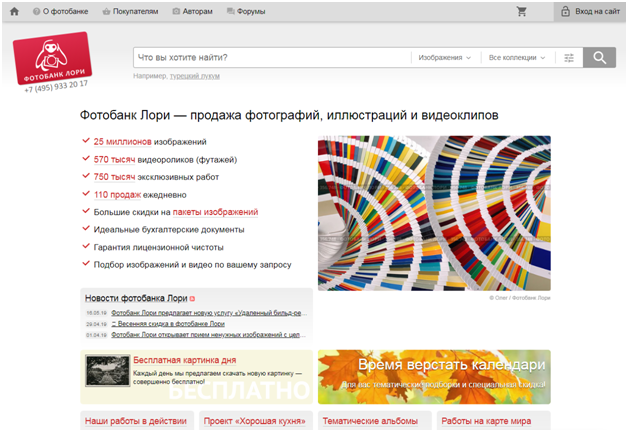Open the shopping cart icon
This screenshot has width=628, height=432.
[521, 11]
